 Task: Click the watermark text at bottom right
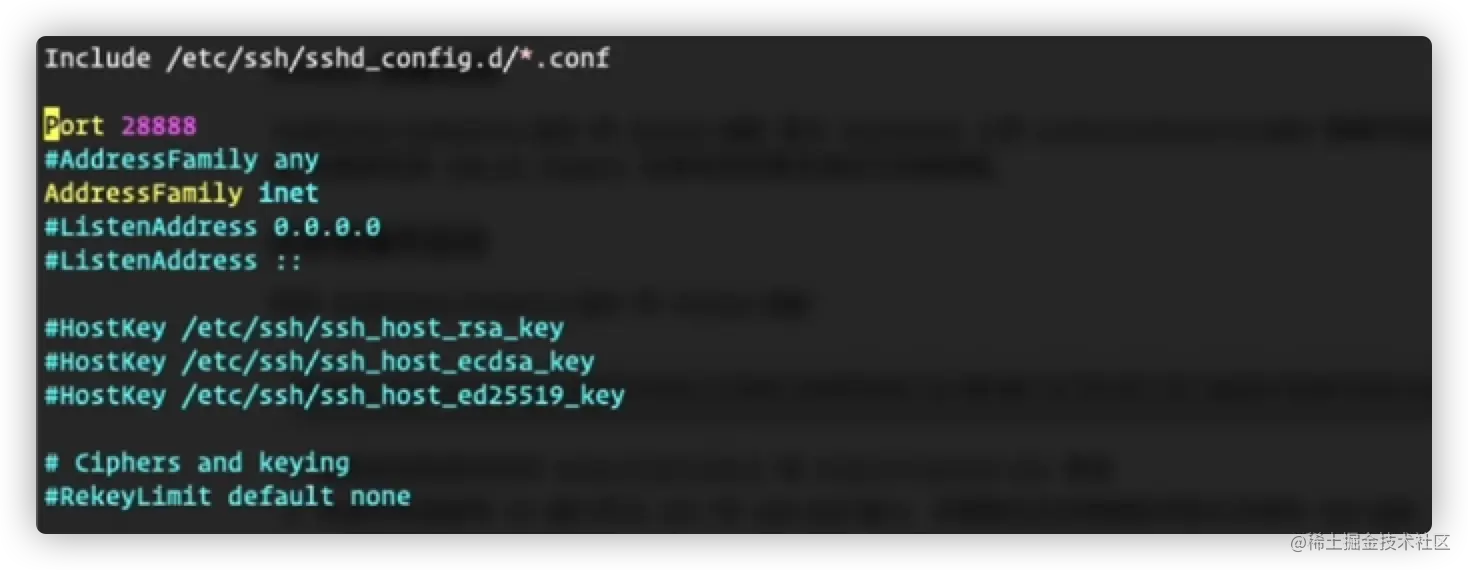coord(1369,542)
